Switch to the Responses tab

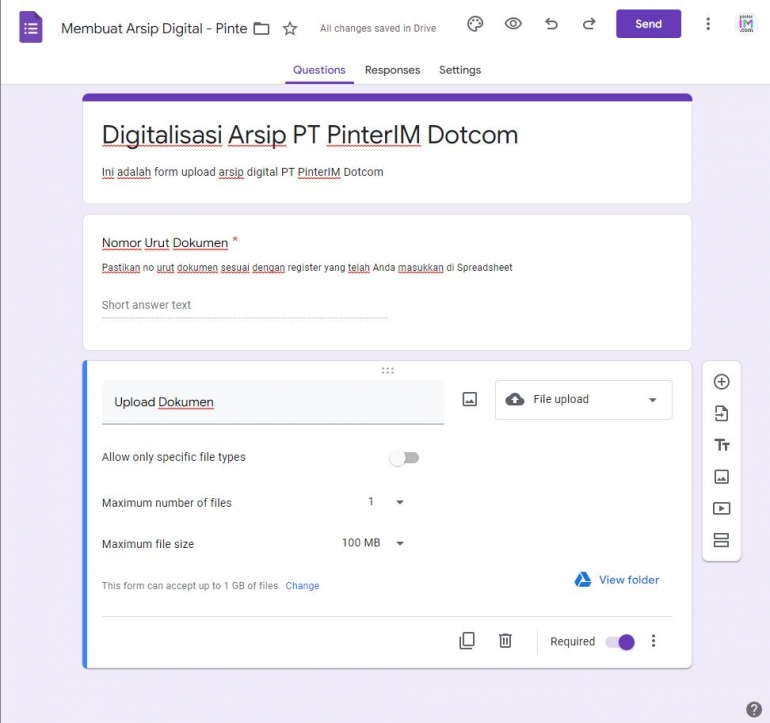pos(392,70)
